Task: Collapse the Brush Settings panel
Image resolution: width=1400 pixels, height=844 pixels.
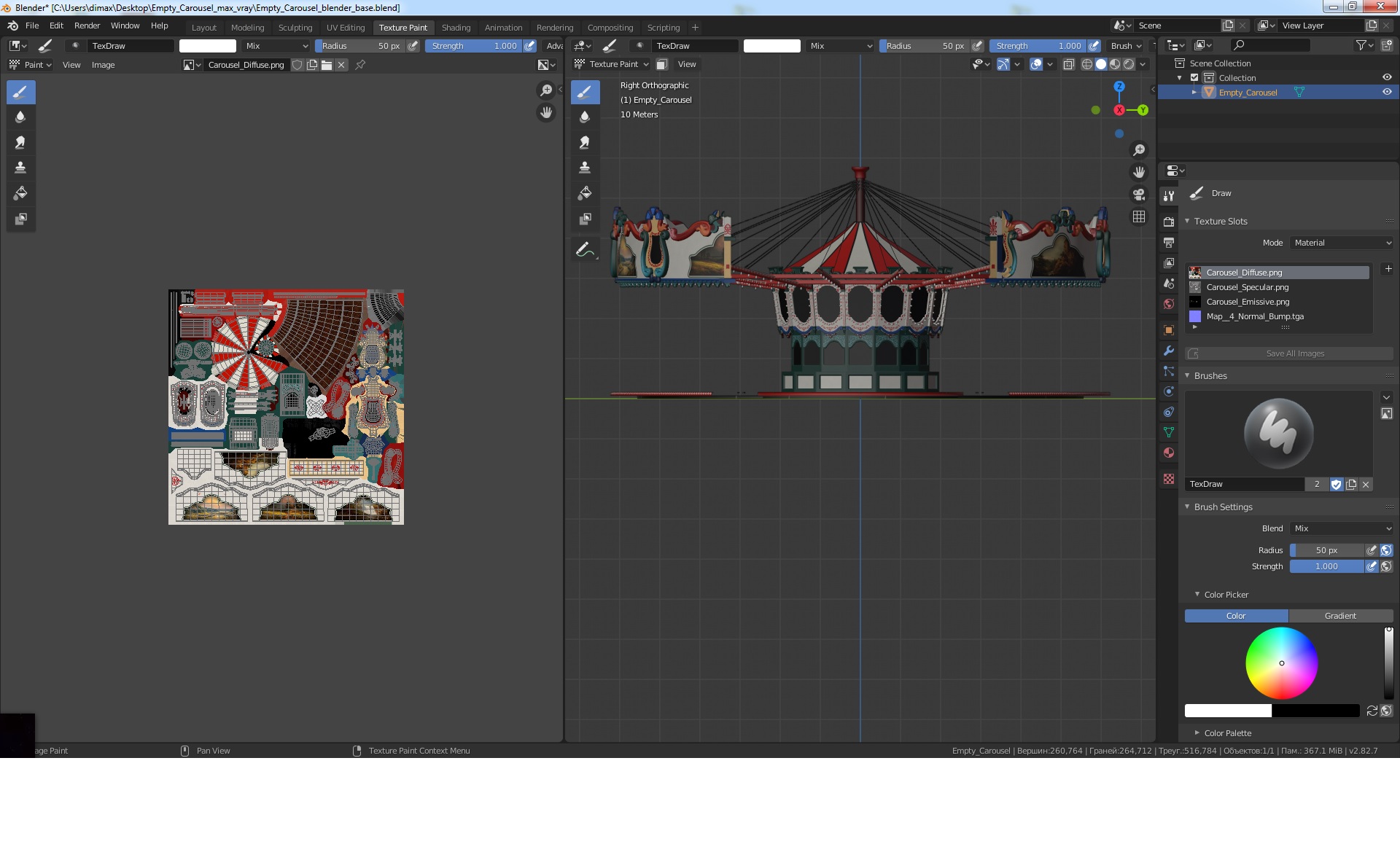Action: click(1187, 507)
